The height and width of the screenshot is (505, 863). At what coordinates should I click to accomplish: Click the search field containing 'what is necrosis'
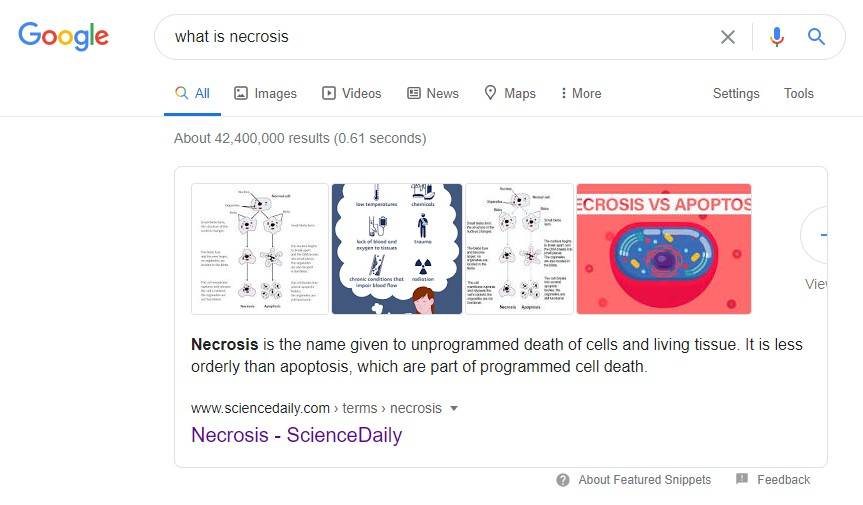(x=435, y=37)
